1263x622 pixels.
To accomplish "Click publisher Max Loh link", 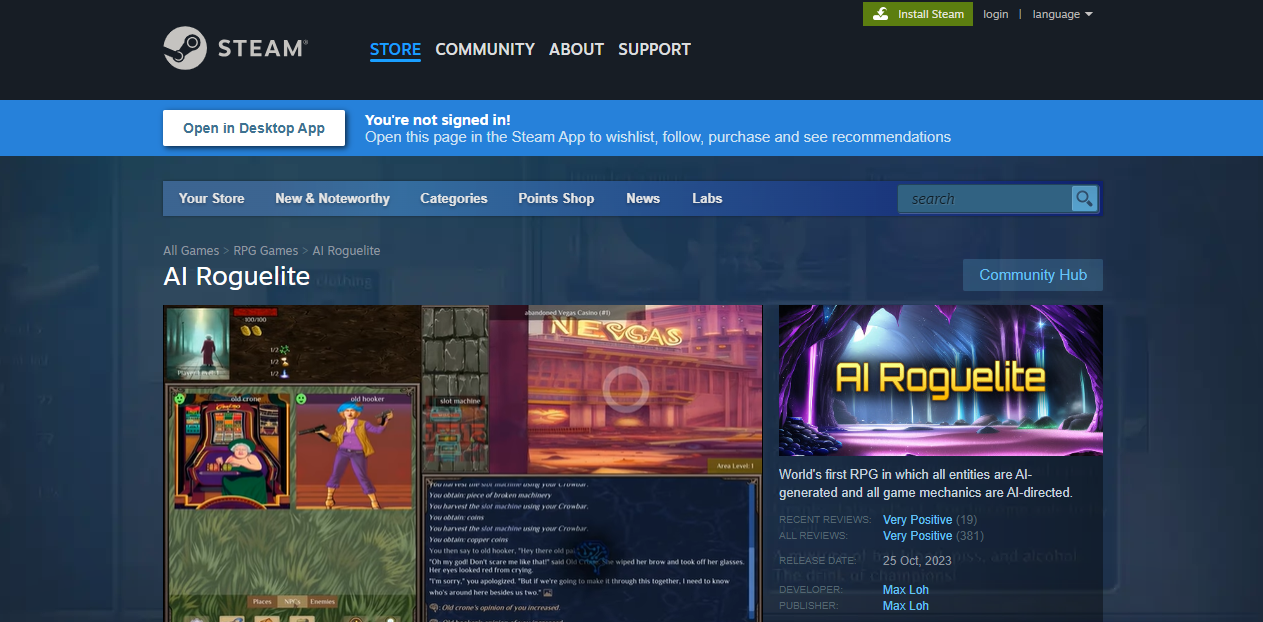I will point(906,606).
